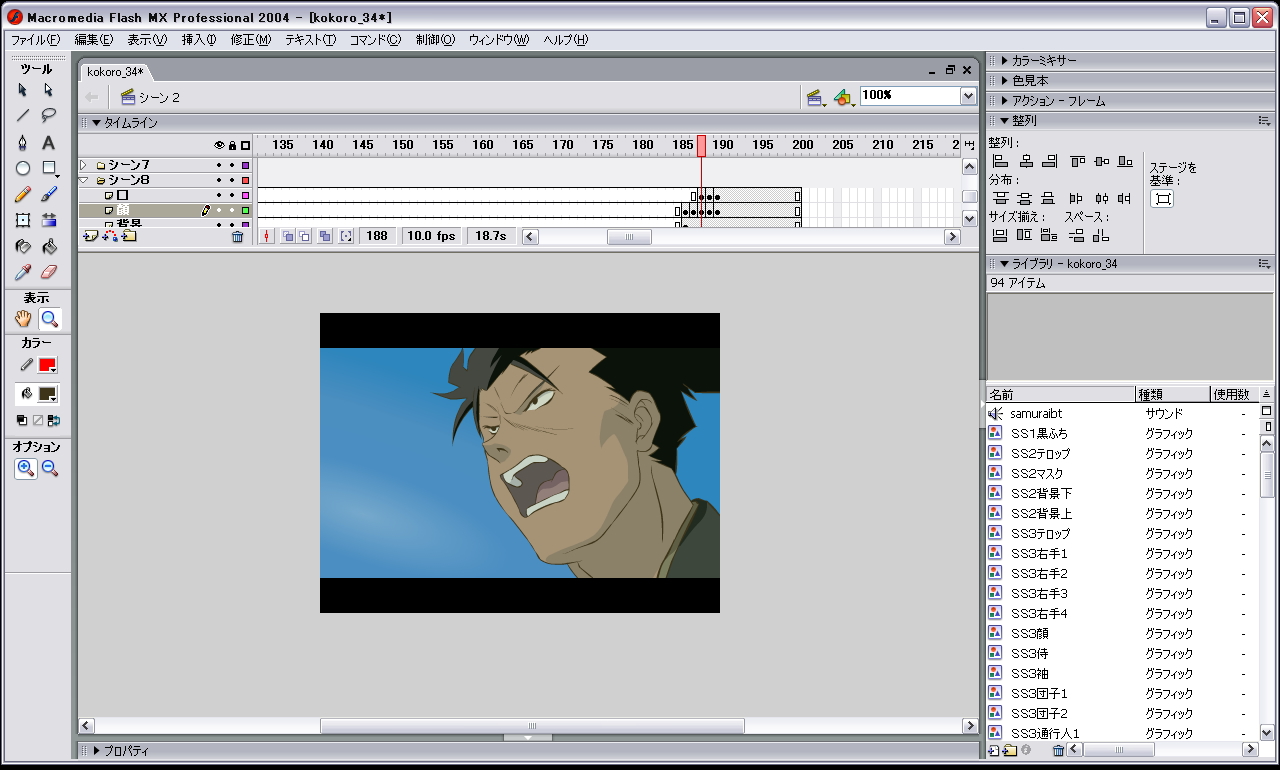The height and width of the screenshot is (770, 1280).
Task: Toggle Onion Skin Outlines button
Action: click(306, 237)
